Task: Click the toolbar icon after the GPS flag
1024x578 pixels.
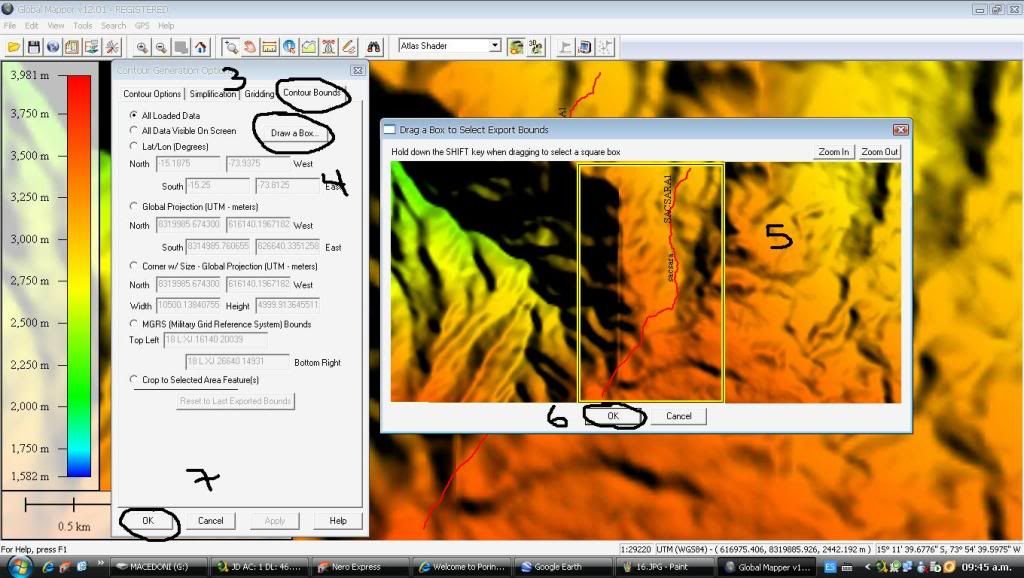Action: tap(585, 47)
